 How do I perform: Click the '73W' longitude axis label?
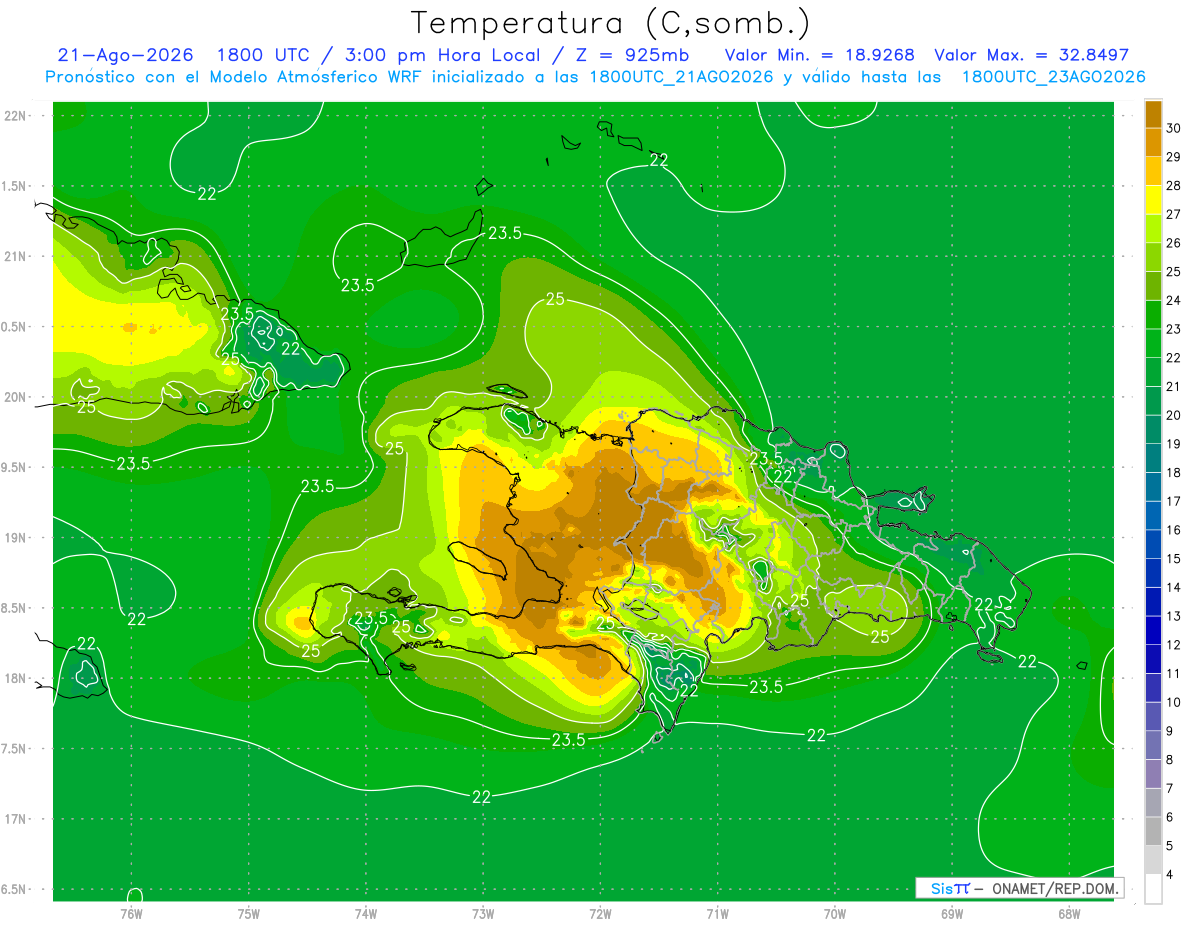click(483, 913)
